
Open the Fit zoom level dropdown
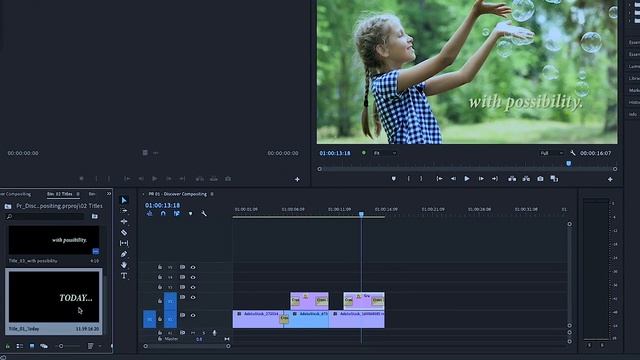click(x=385, y=153)
